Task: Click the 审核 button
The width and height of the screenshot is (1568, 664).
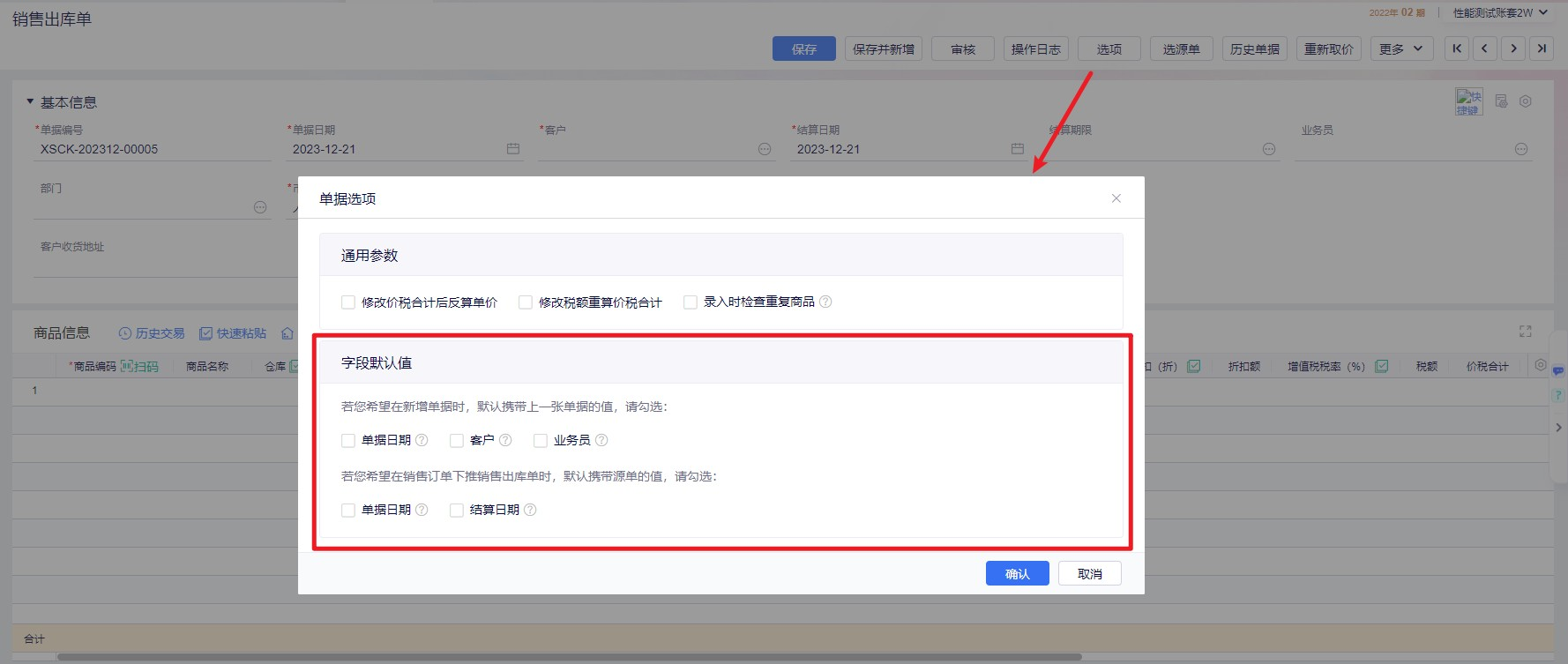Action: click(963, 48)
